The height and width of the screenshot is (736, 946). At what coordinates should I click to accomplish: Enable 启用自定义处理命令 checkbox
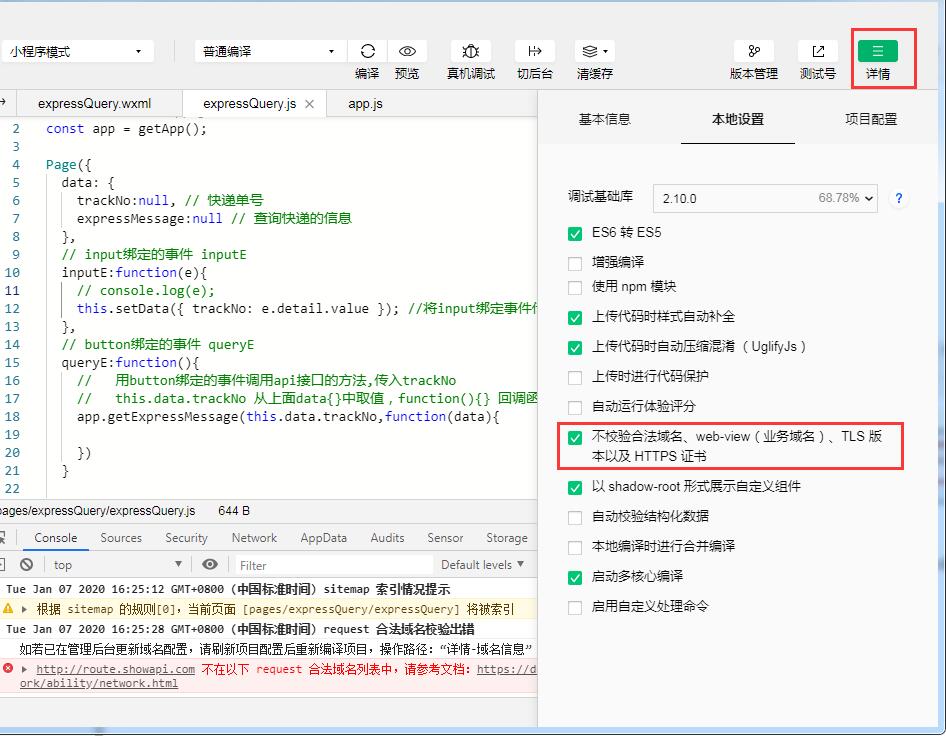(575, 608)
